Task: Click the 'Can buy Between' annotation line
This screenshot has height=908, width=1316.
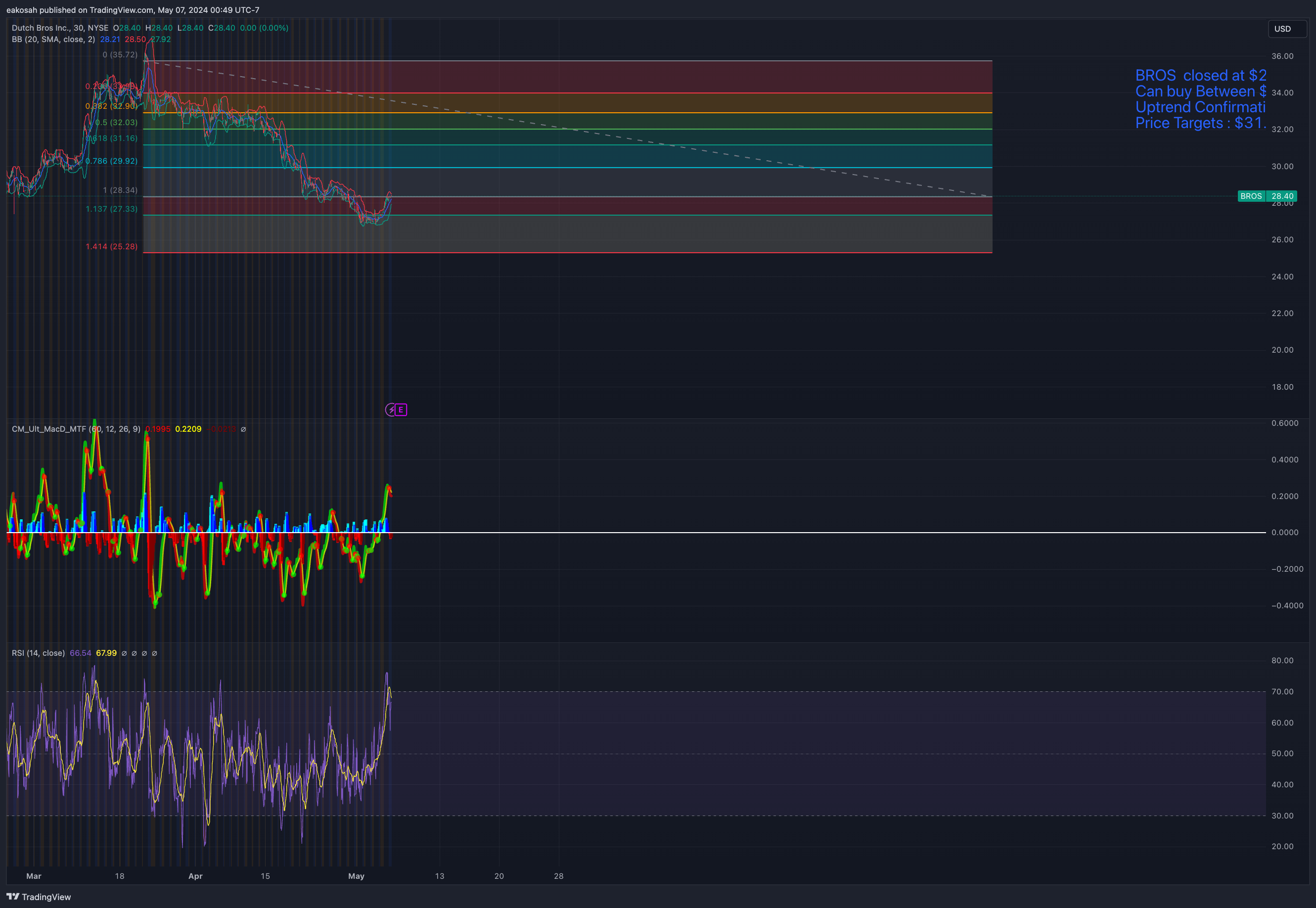Action: tap(1200, 91)
